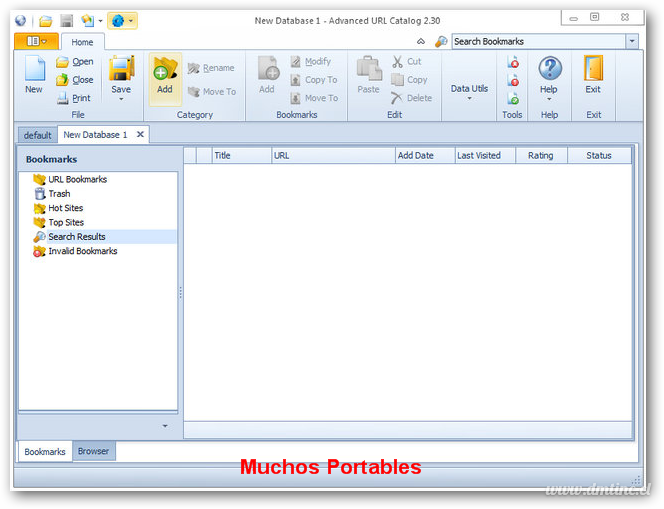This screenshot has height=509, width=664.
Task: Open the orange application menu button
Action: [x=36, y=41]
